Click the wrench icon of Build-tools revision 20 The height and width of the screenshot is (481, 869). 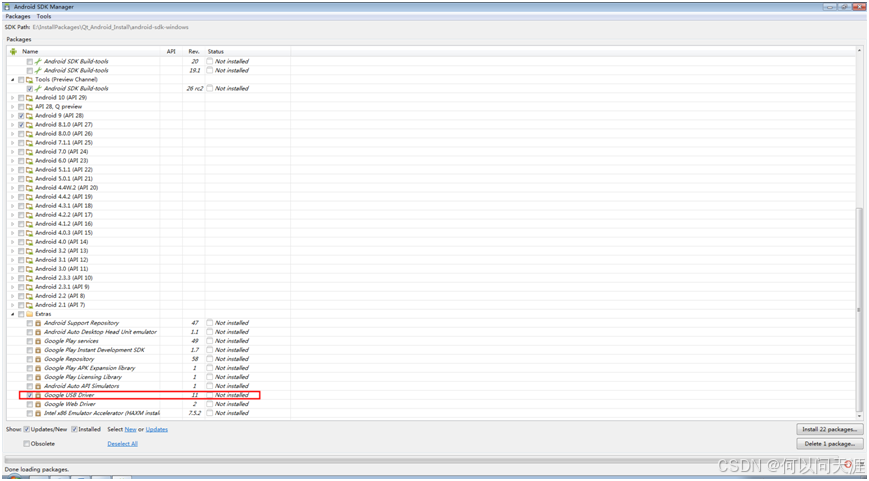38,62
